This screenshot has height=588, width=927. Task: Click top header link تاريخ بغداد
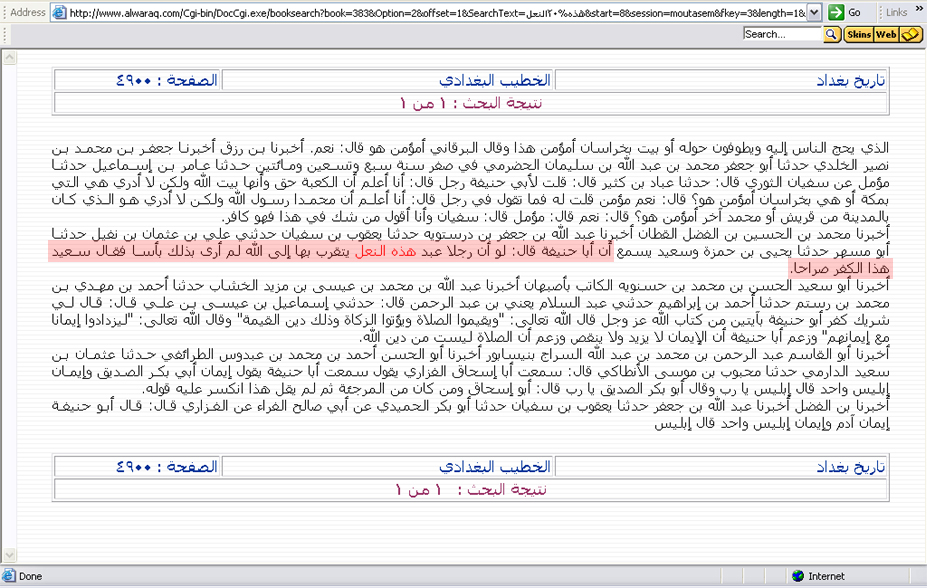coord(851,80)
